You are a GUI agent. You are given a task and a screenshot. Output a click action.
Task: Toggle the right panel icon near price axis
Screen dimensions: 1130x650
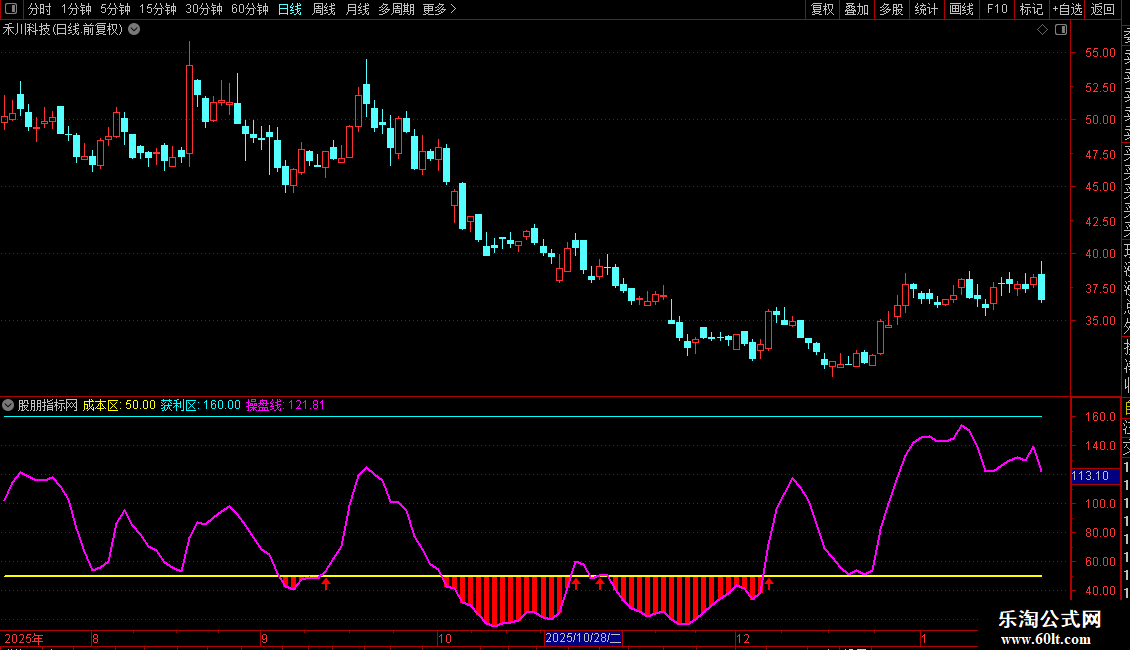1060,29
